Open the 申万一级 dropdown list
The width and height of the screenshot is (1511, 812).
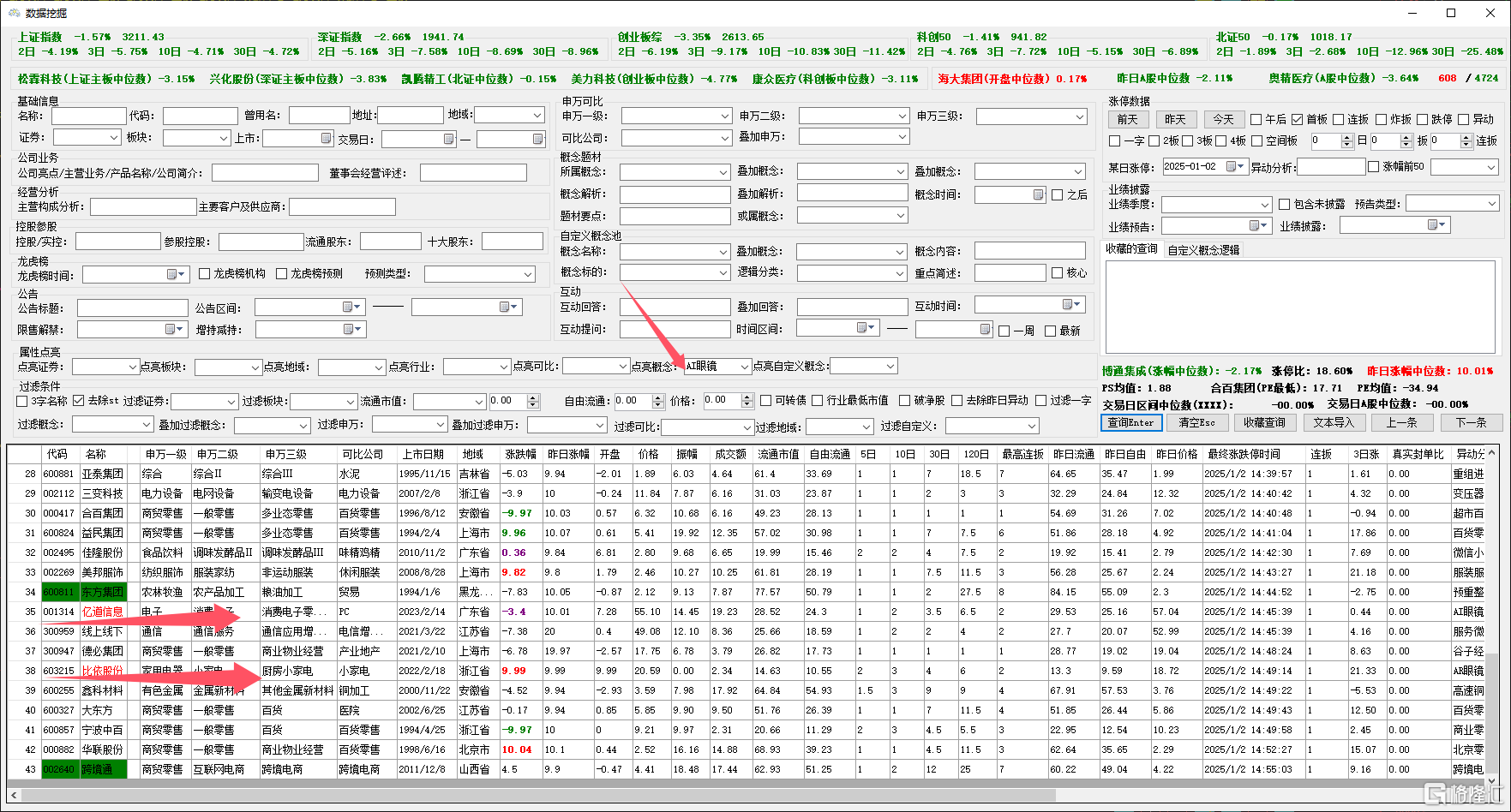click(723, 116)
